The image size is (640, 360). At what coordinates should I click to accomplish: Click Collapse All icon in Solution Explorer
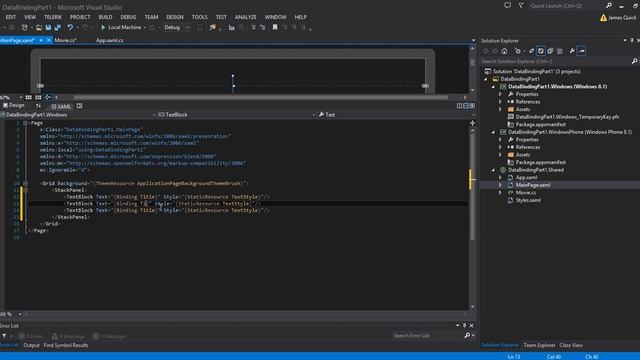pyautogui.click(x=550, y=51)
